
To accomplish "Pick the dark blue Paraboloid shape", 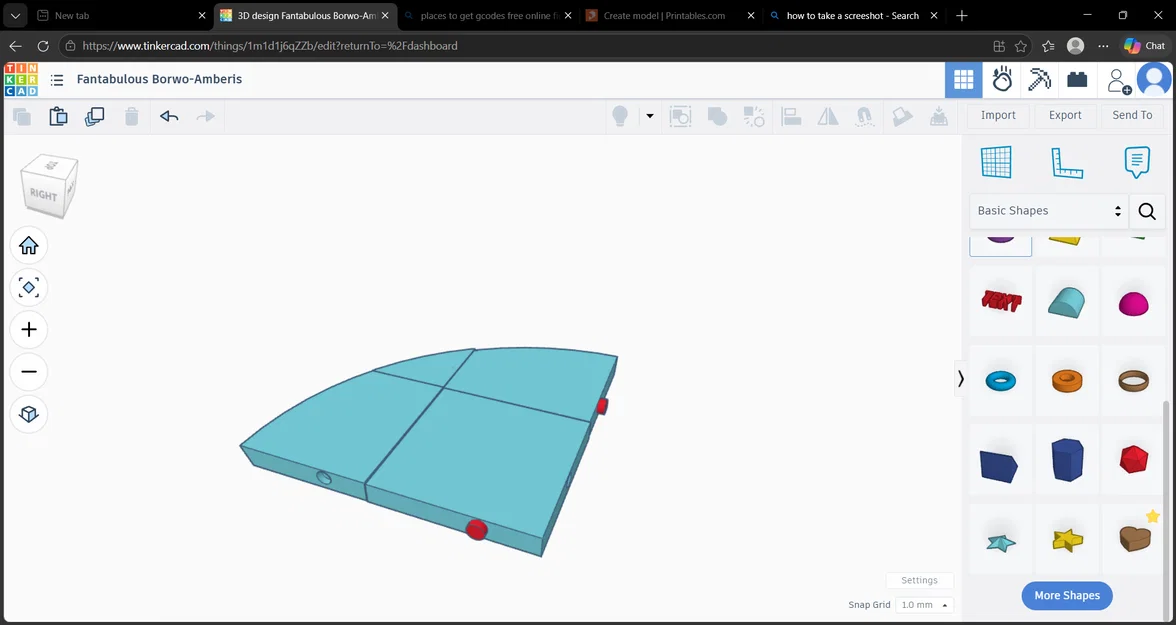I will [999, 466].
